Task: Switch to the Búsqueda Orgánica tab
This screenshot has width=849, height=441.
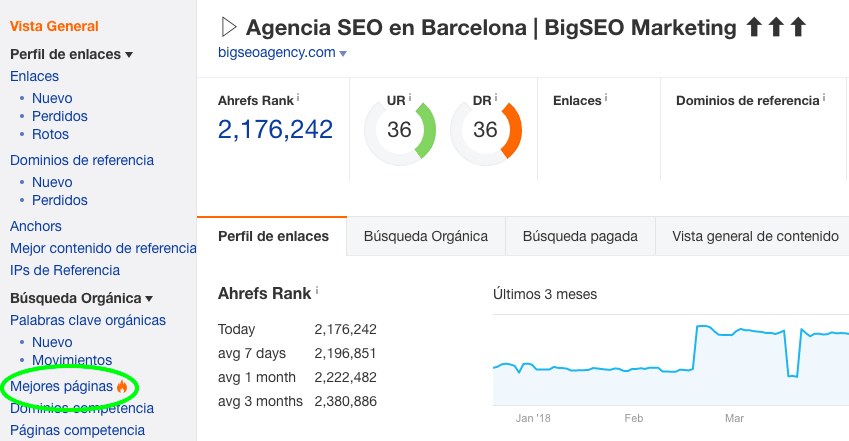Action: coord(426,236)
